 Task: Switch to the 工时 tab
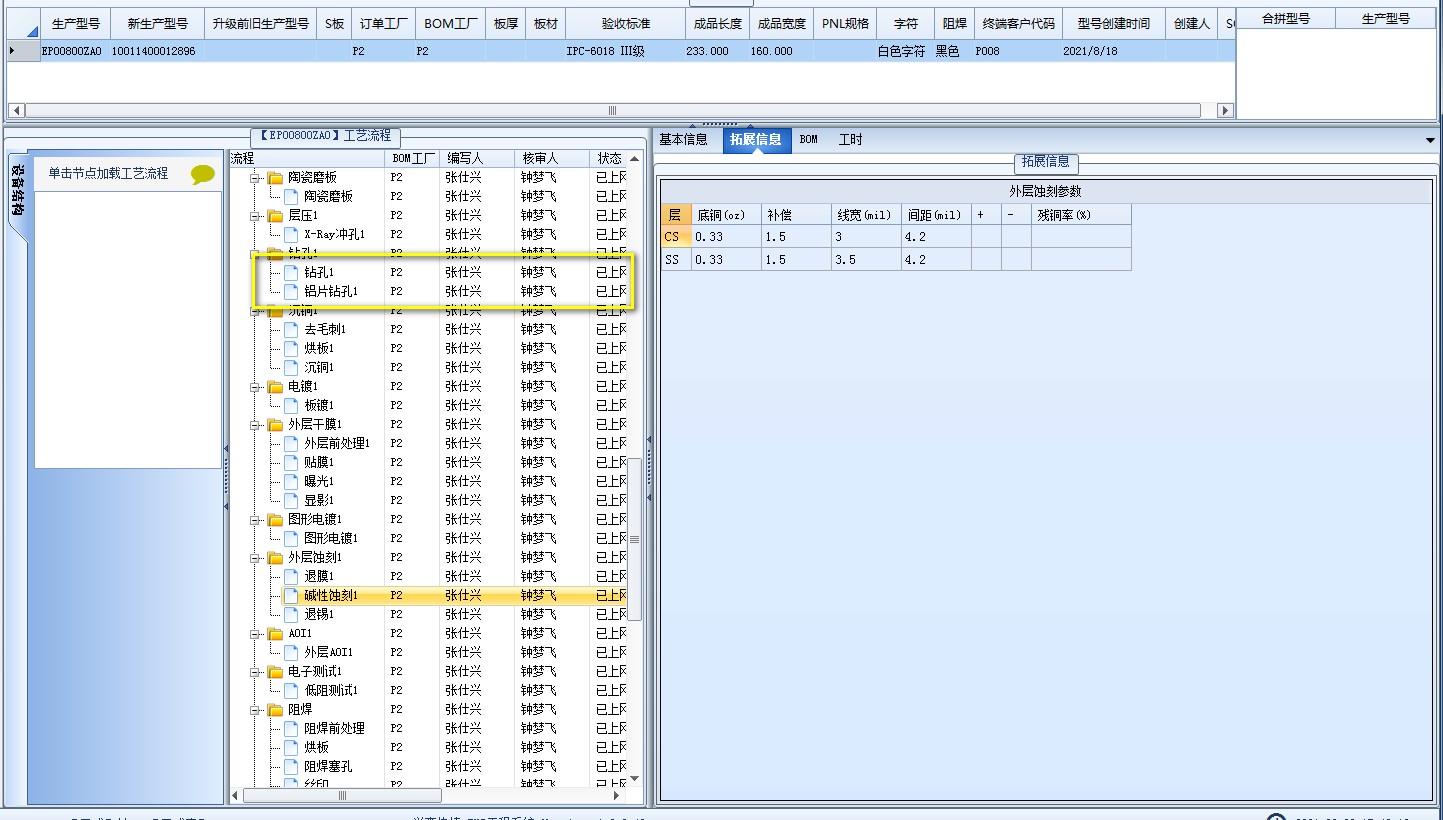(850, 140)
